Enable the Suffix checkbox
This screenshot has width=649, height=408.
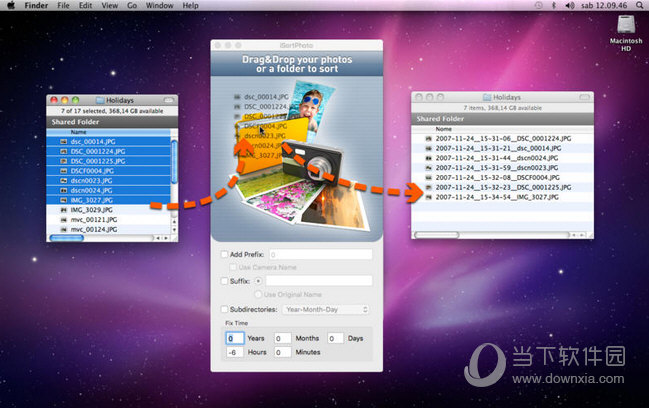pyautogui.click(x=224, y=281)
